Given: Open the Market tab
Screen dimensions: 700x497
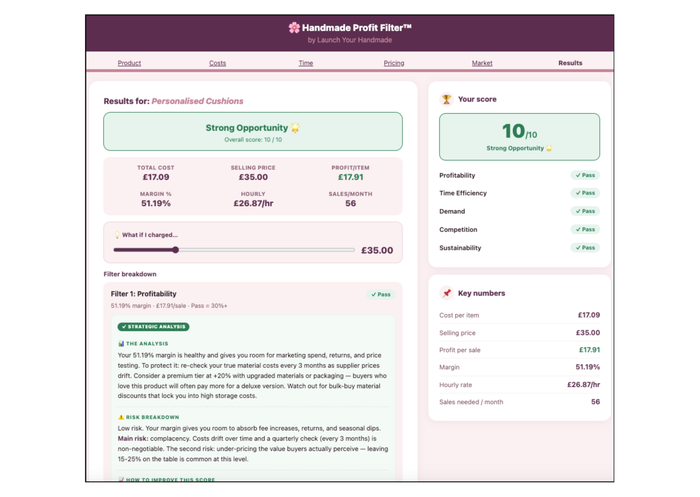Looking at the screenshot, I should tap(482, 63).
